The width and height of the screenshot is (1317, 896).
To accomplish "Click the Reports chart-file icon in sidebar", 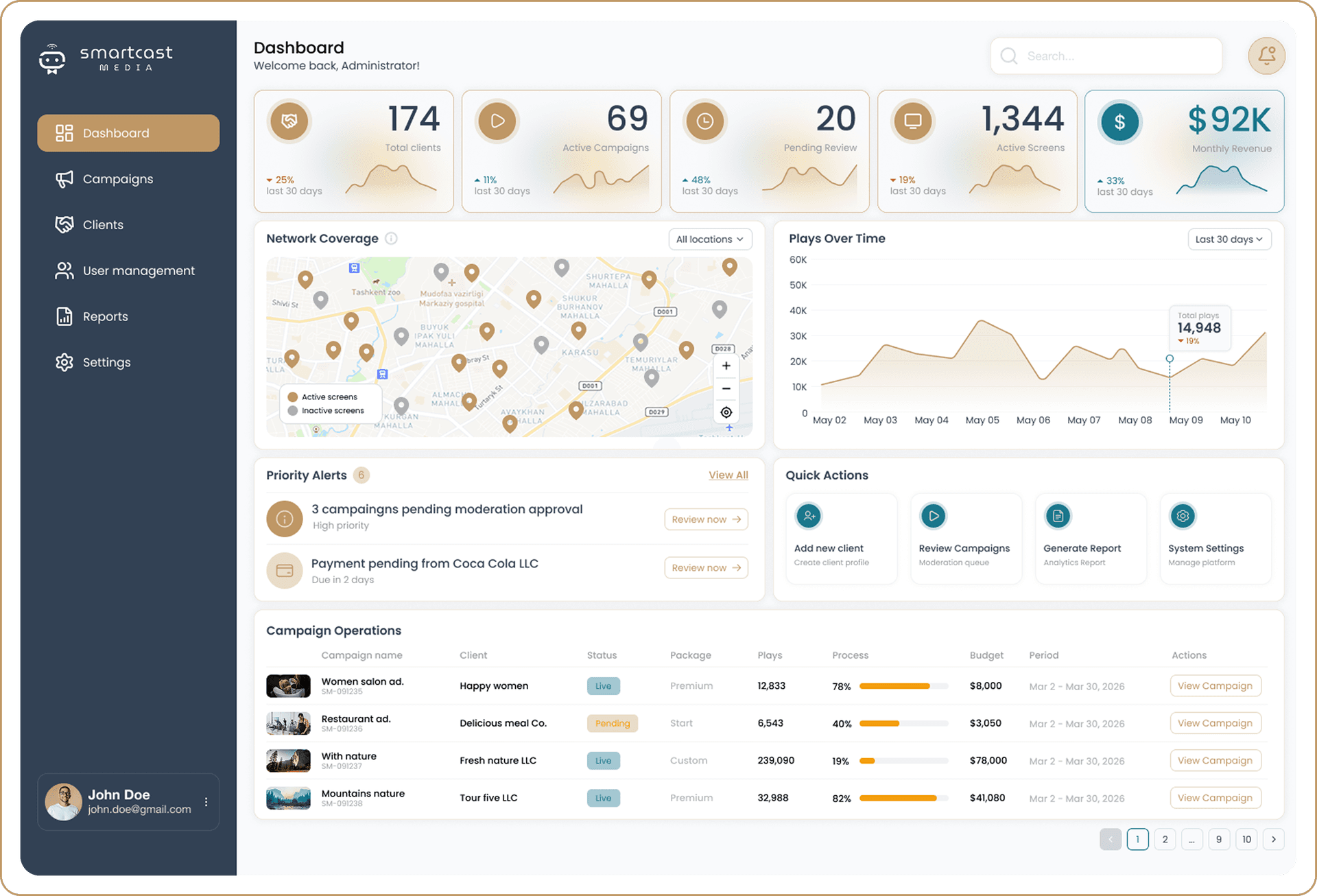I will (x=64, y=316).
